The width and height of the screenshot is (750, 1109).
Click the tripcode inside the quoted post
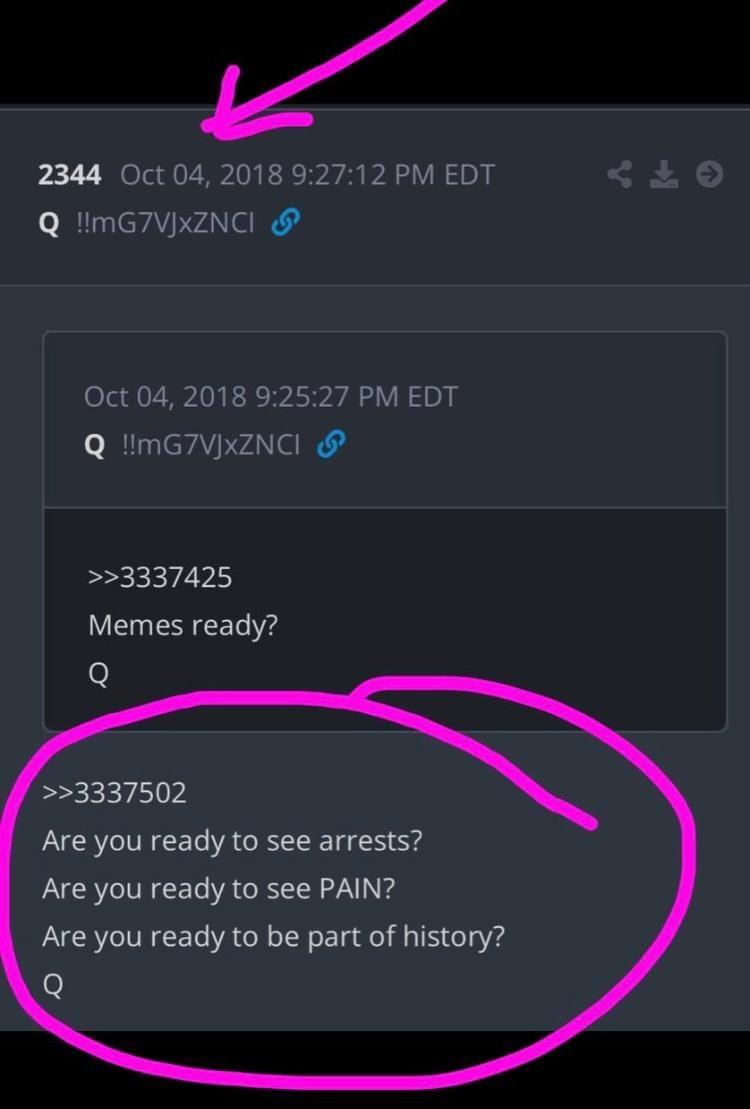211,445
